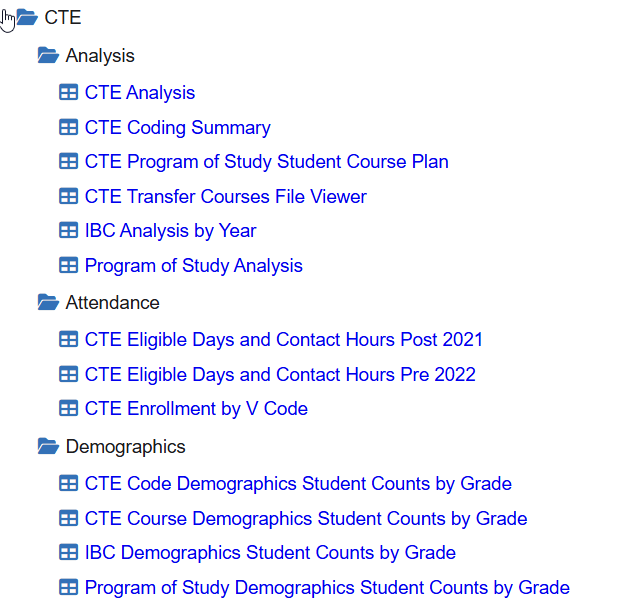Viewport: 641px width, 616px height.
Task: Open CTE Eligible Days and Contact Hours Post 2021
Action: tap(283, 340)
